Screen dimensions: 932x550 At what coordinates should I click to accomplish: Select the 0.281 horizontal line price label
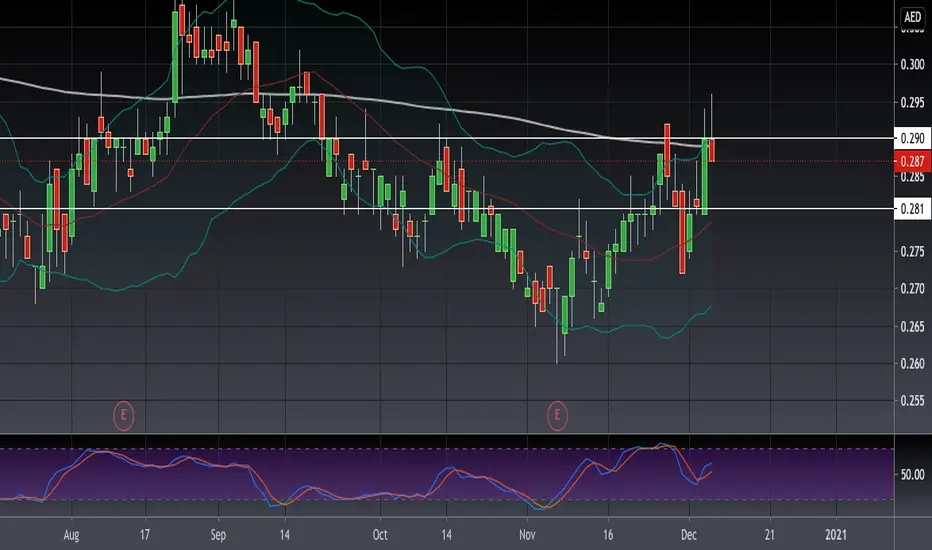pos(912,209)
